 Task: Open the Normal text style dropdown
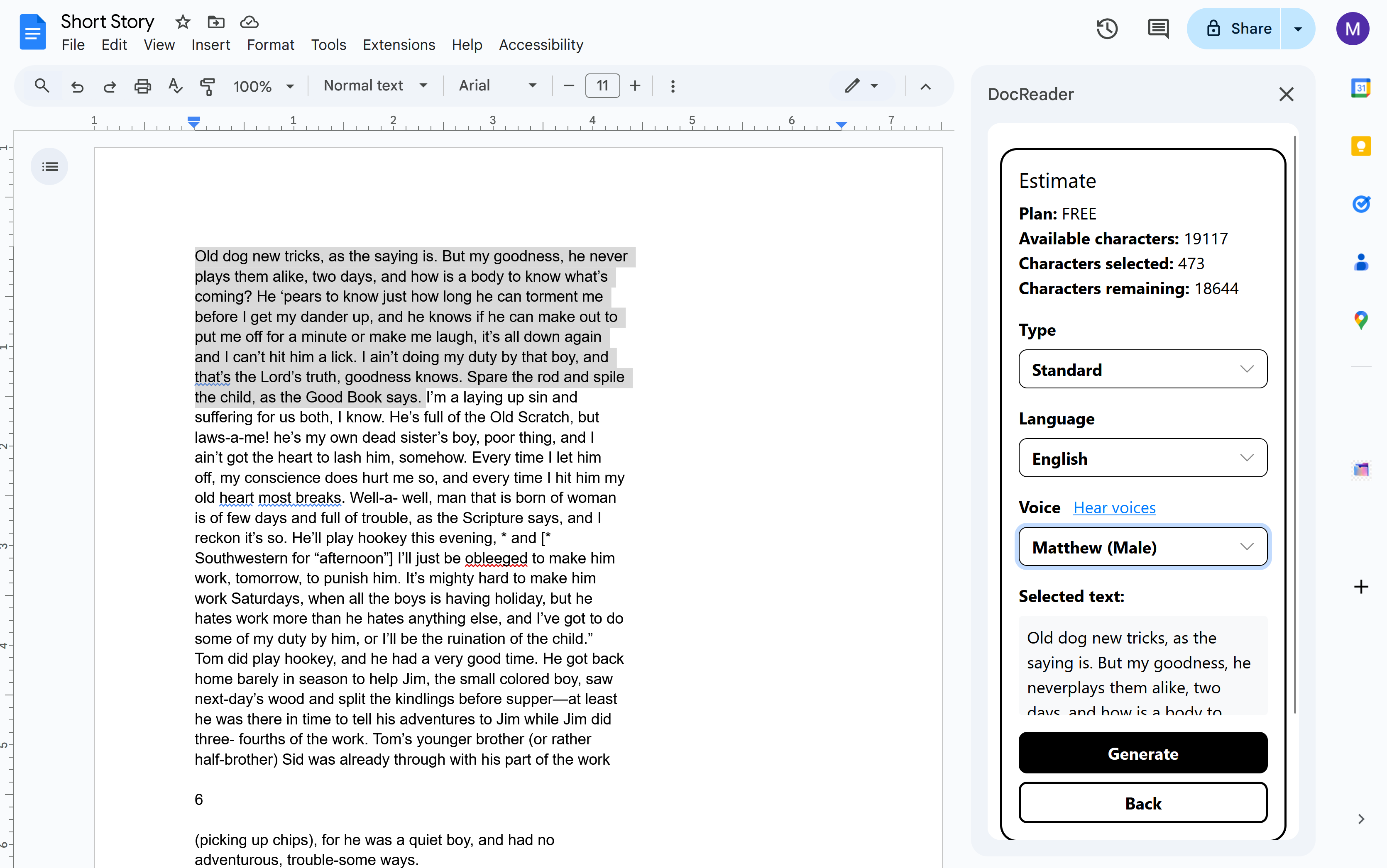376,85
